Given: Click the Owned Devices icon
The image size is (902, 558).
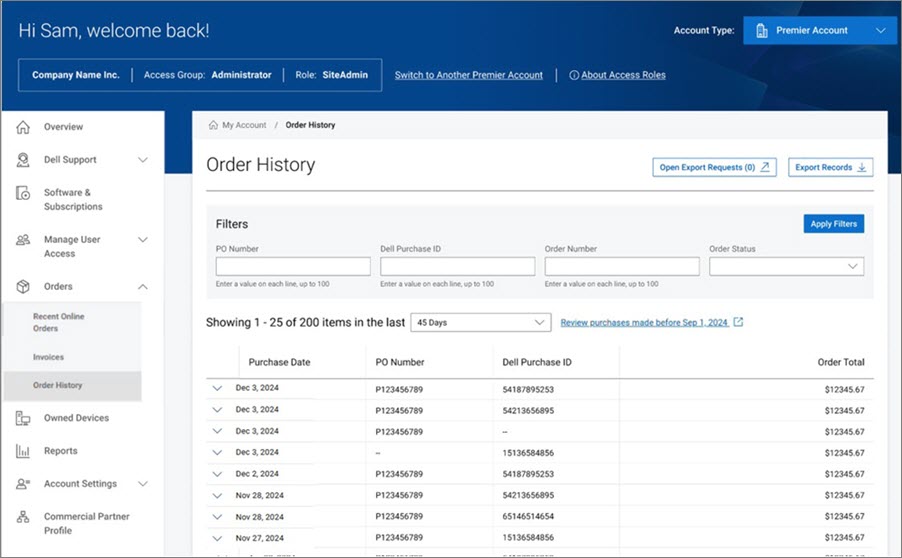Looking at the screenshot, I should 23,418.
